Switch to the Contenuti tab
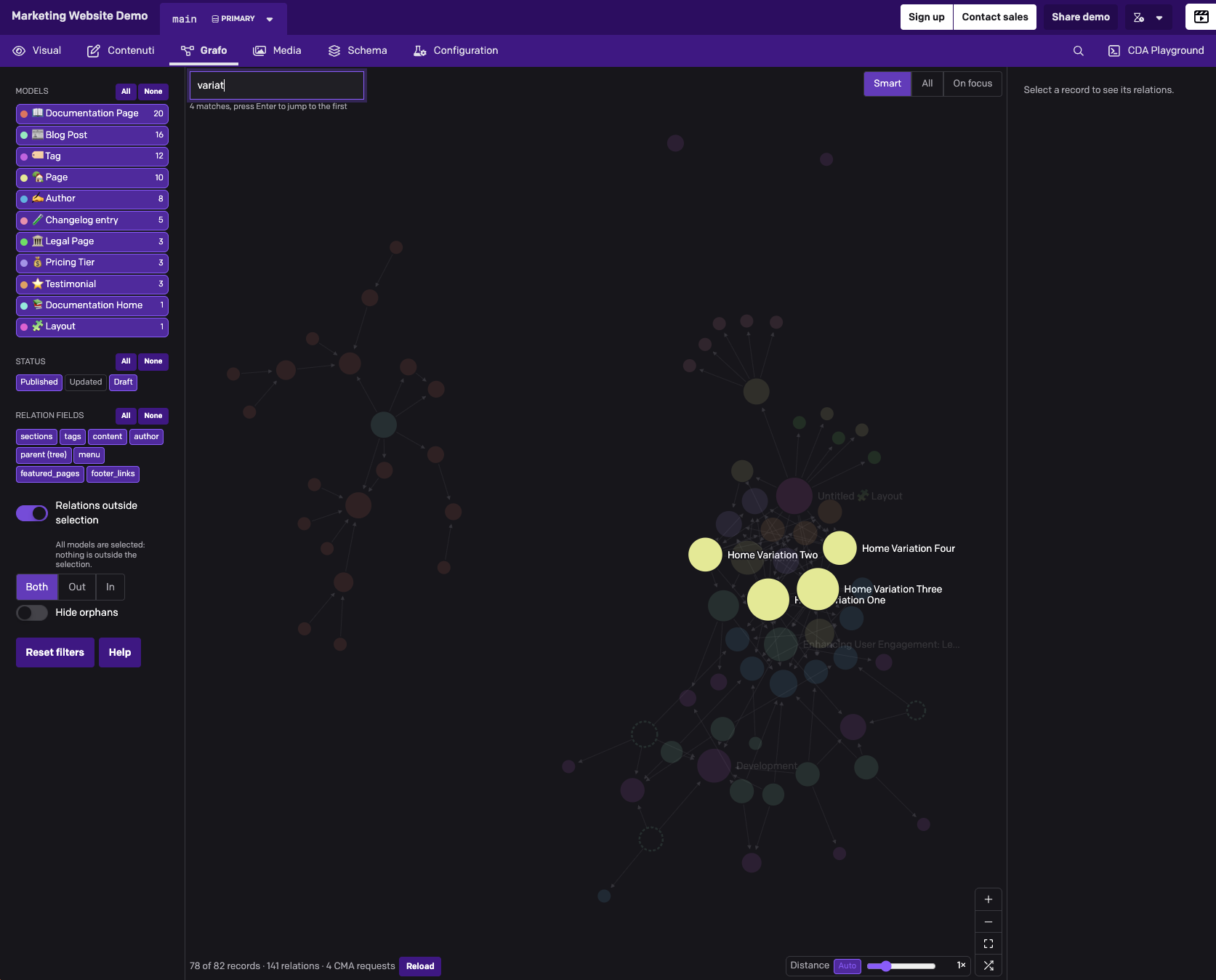 point(121,51)
